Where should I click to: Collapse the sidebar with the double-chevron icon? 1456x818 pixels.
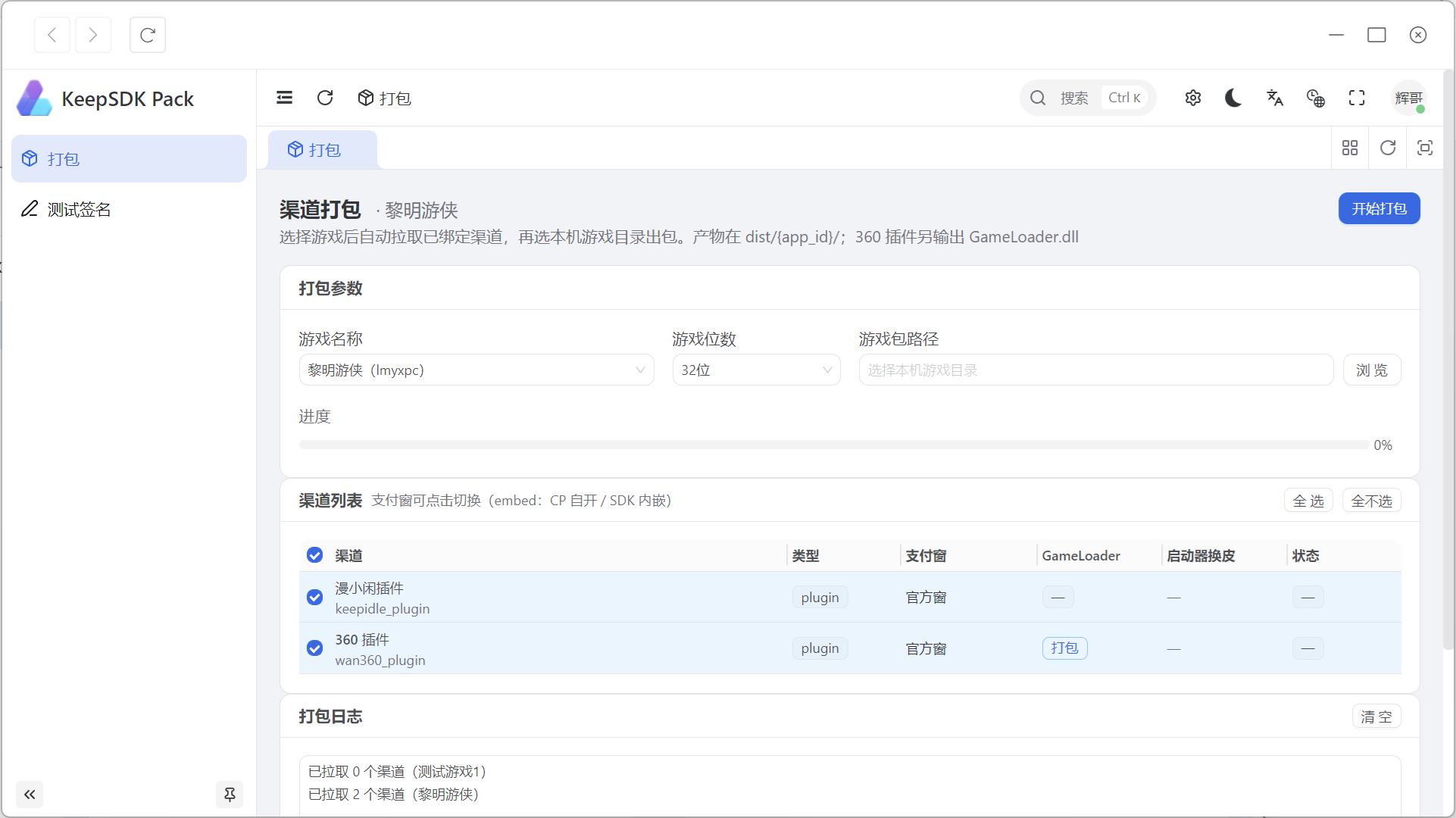(30, 795)
